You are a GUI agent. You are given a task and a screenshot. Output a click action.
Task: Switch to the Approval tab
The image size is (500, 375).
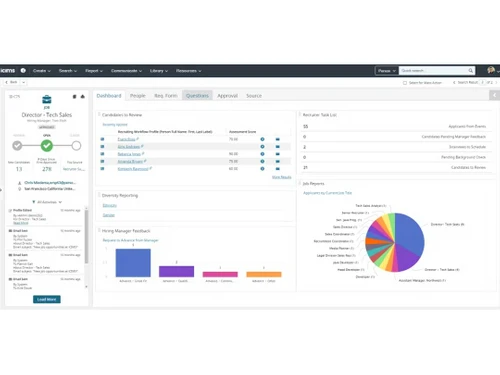click(x=228, y=96)
